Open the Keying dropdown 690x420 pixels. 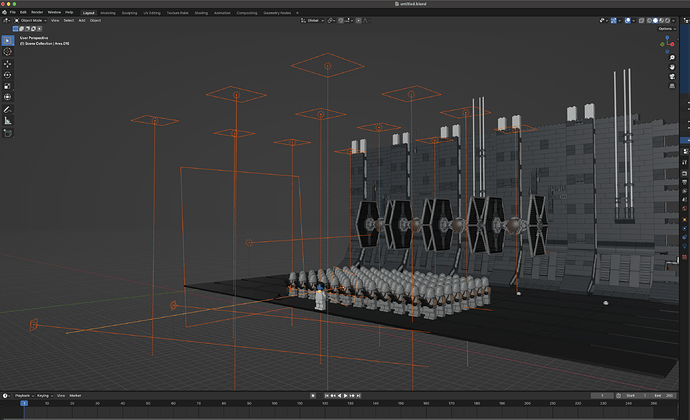[44, 396]
